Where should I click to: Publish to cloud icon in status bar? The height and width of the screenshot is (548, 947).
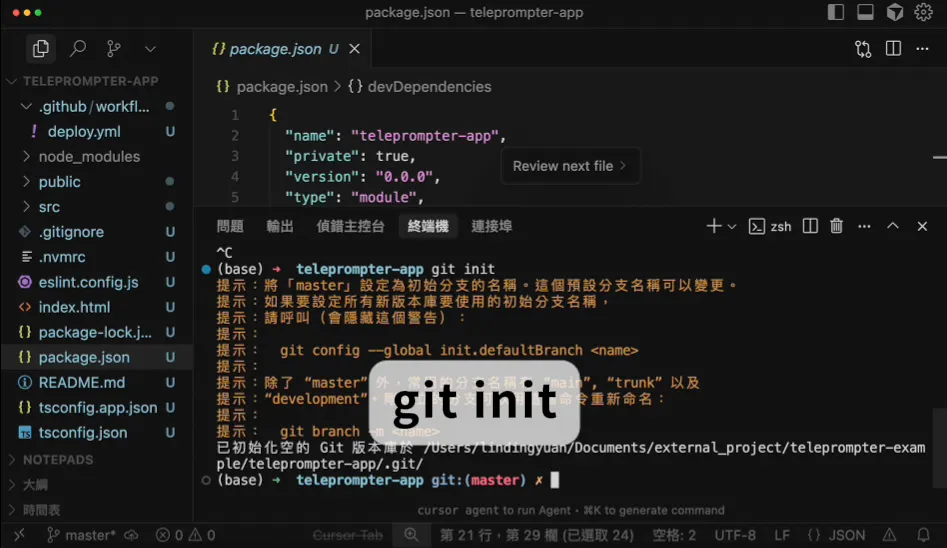tap(131, 535)
